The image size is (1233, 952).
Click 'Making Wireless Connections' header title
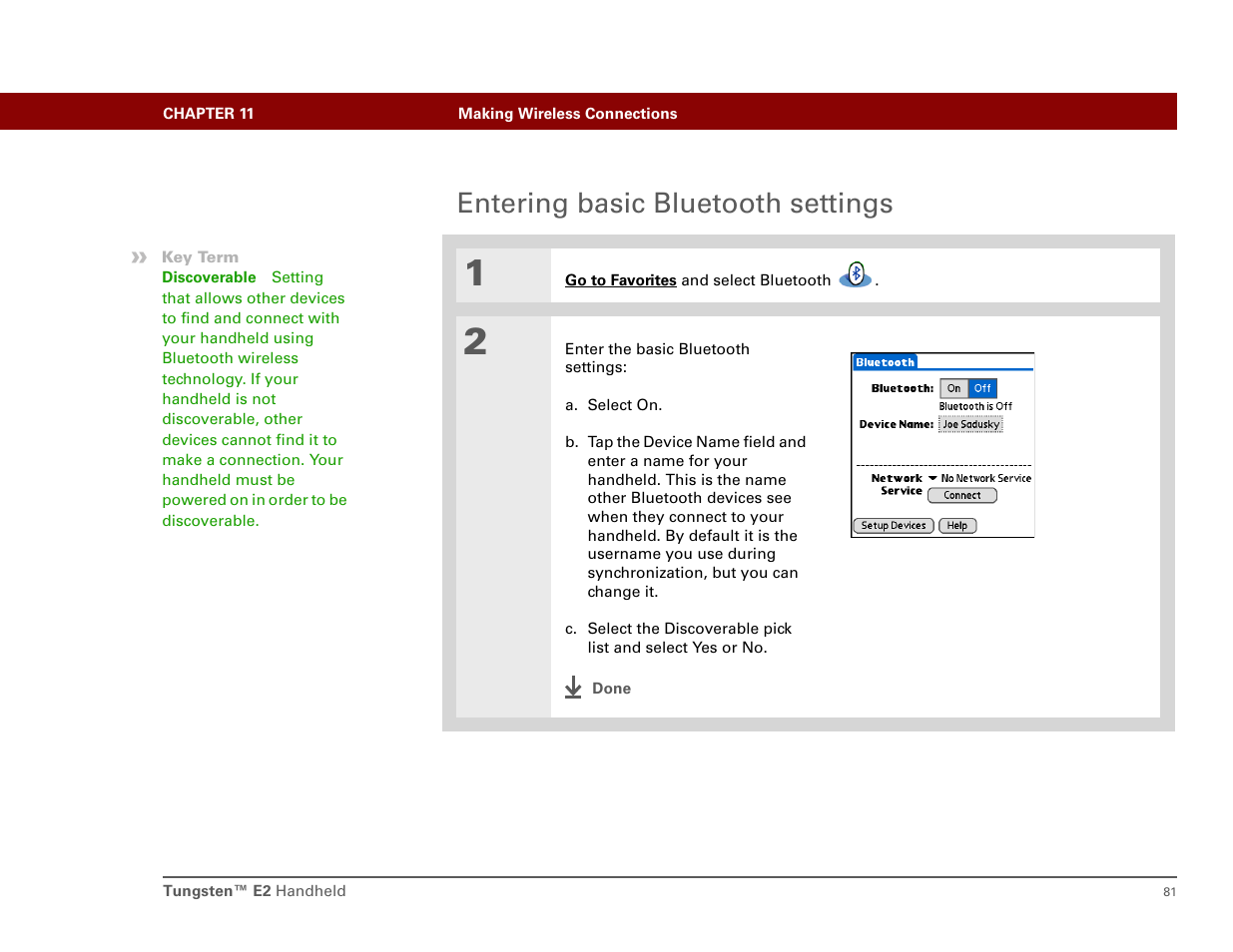click(x=567, y=114)
